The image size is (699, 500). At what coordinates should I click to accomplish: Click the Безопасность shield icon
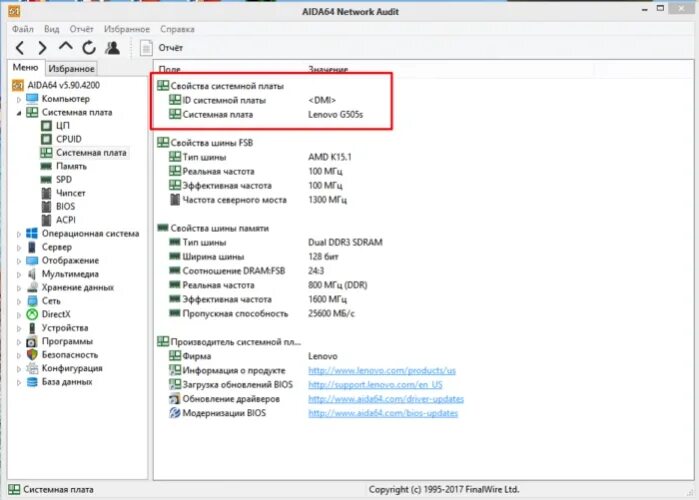point(32,355)
